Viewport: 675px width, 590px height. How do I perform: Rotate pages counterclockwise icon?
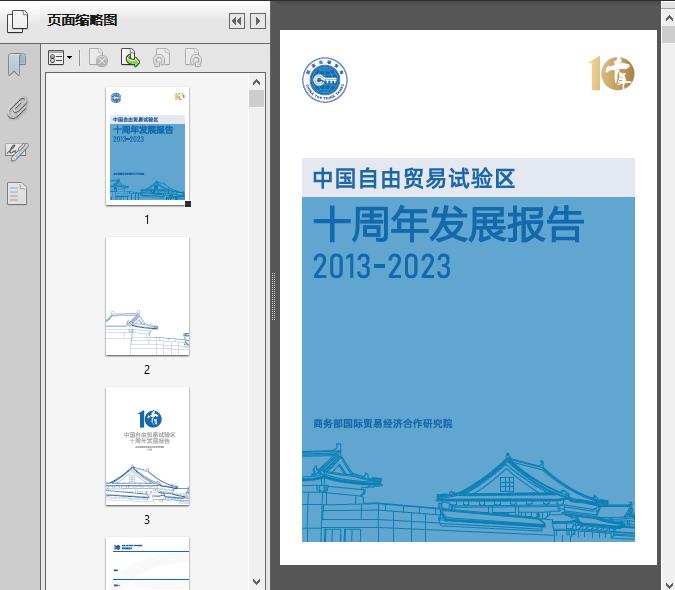coord(161,58)
